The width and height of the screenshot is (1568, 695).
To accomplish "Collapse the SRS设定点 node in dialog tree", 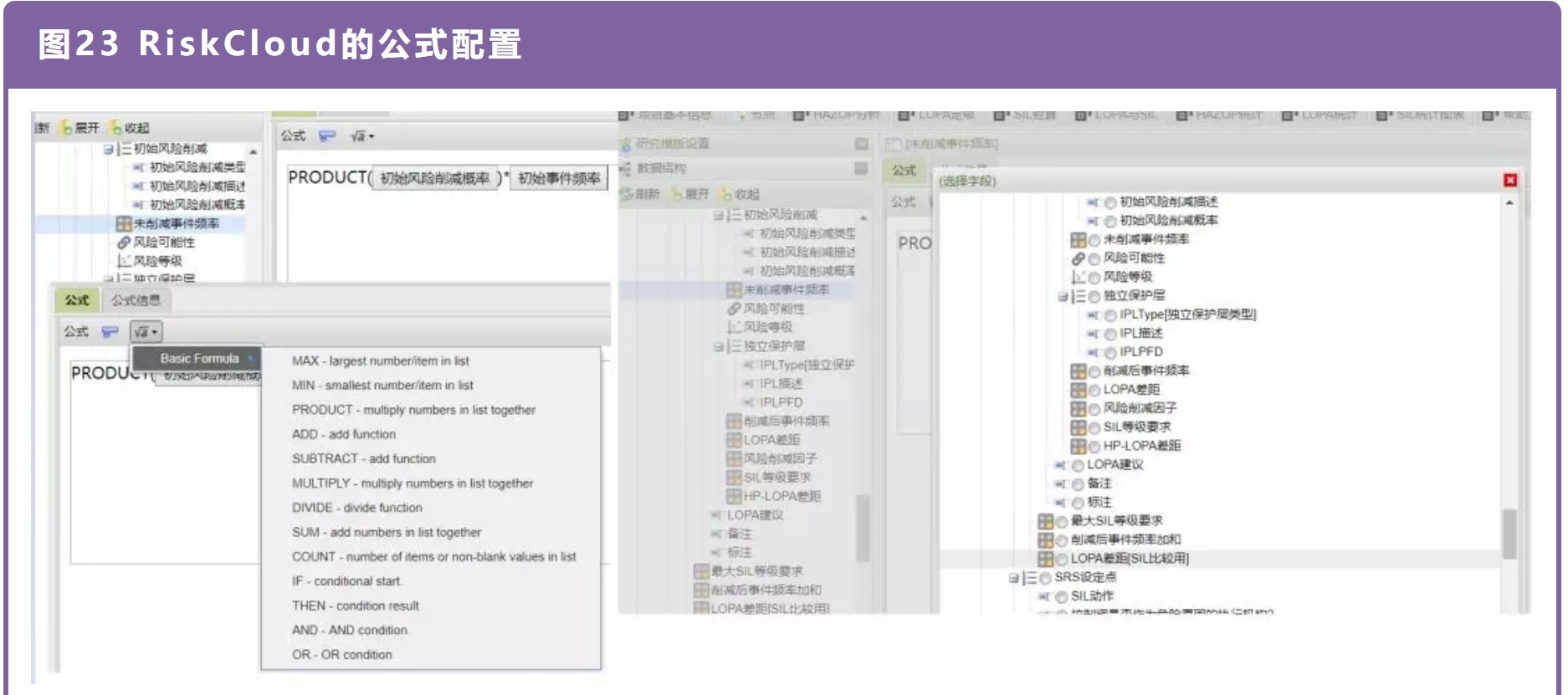I will click(x=1013, y=578).
